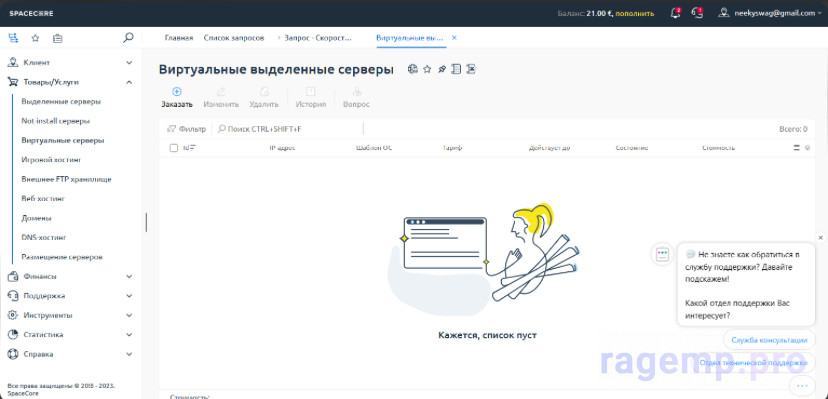Open notifications bell icon

(675, 14)
